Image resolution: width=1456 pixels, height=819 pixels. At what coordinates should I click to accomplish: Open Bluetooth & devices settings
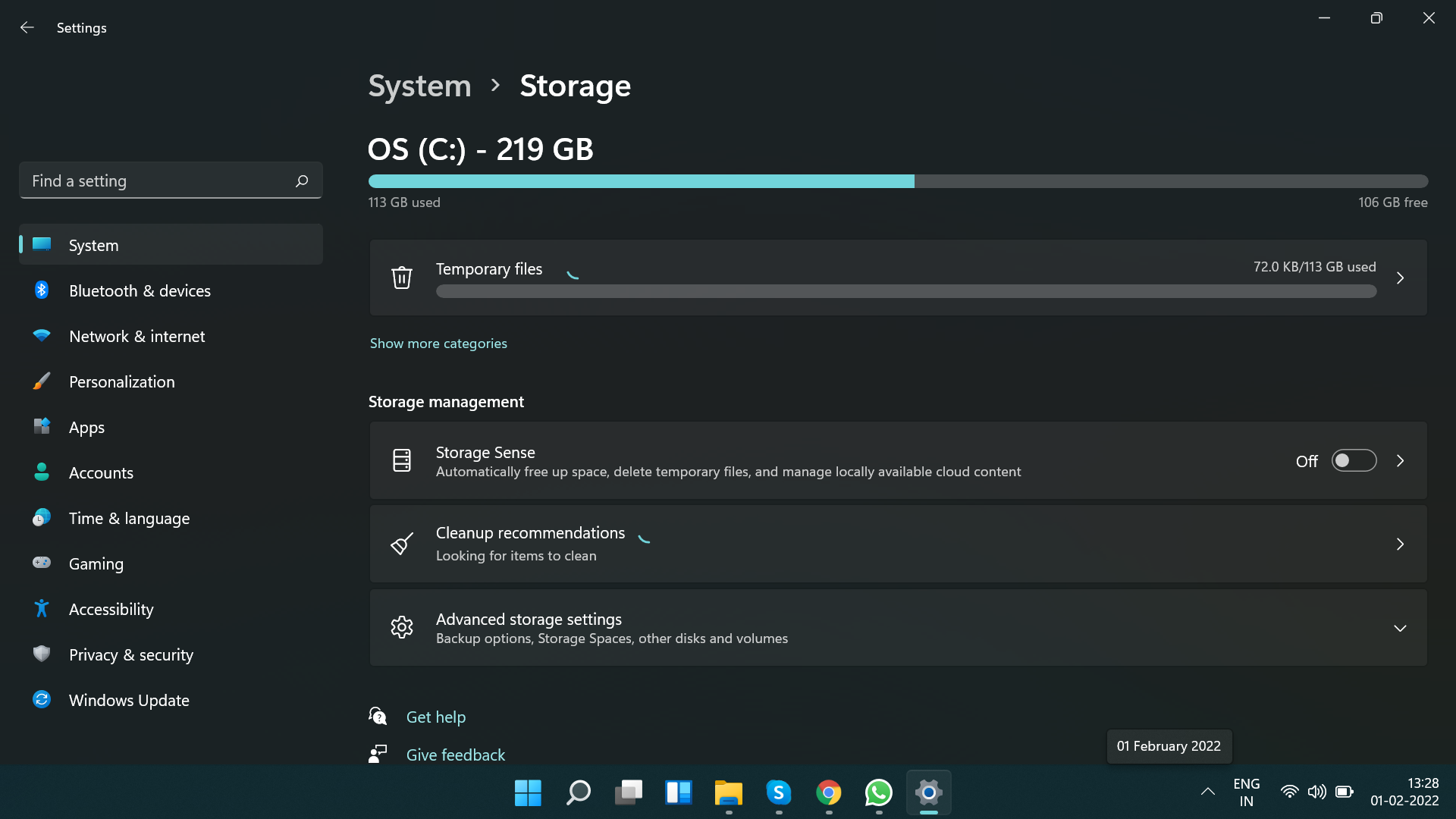(x=140, y=291)
